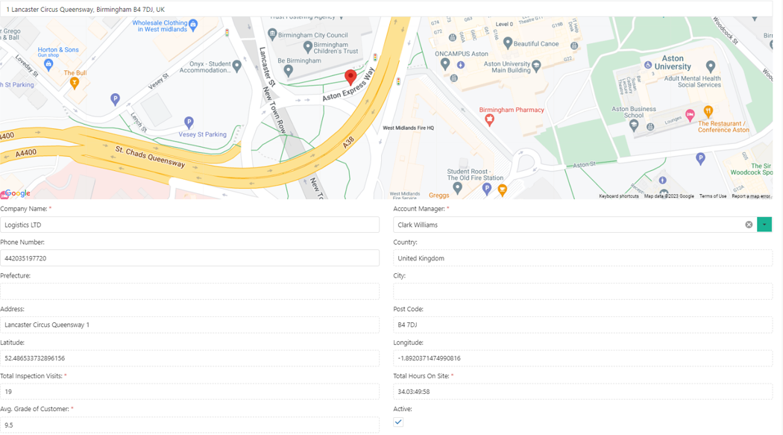Click the Aston Business School pin
783x435 pixels.
point(634,125)
